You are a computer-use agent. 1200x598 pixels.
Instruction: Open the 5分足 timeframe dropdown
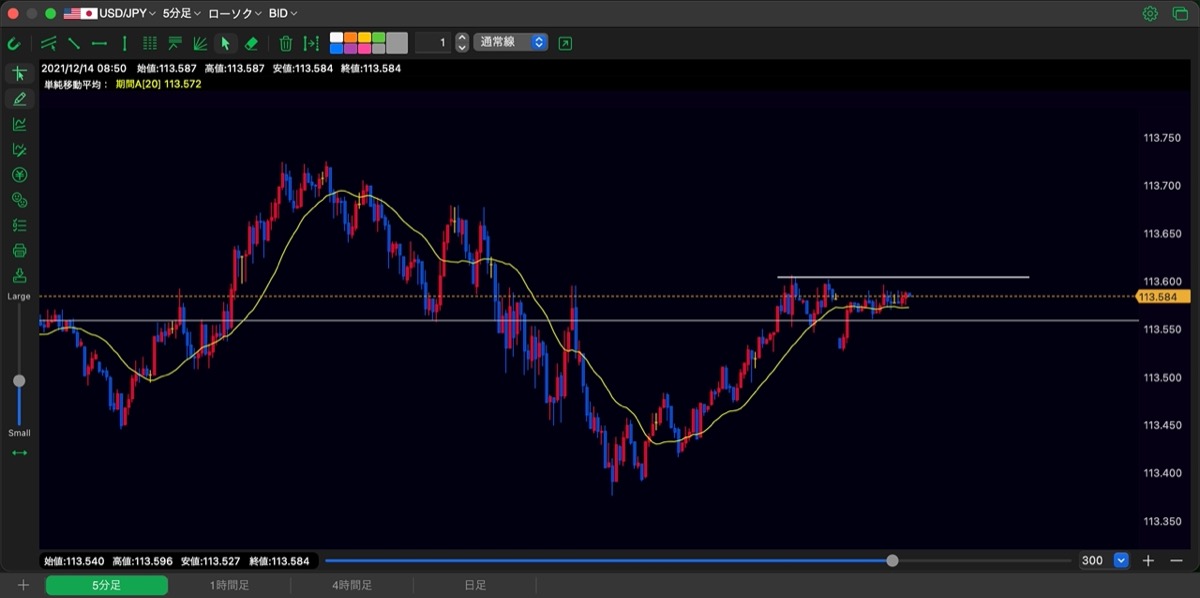(x=181, y=14)
